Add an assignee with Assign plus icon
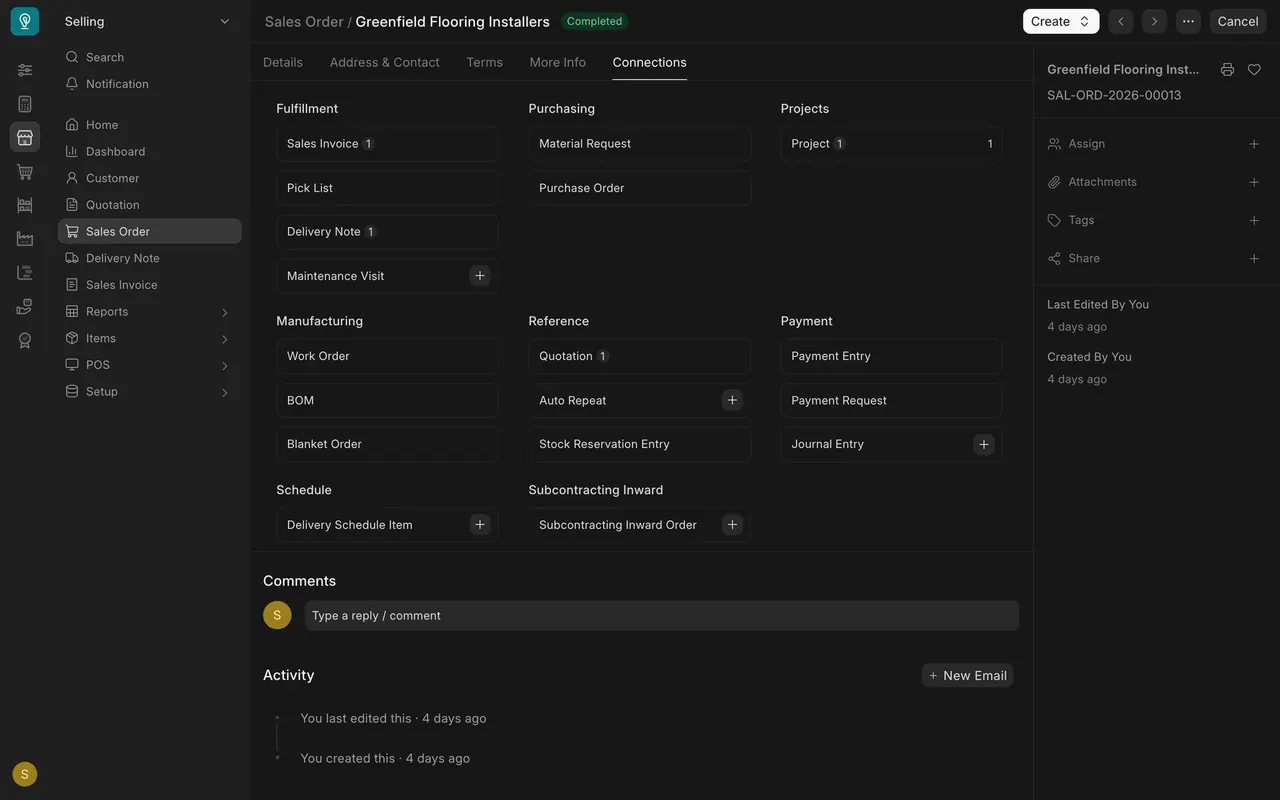This screenshot has width=1280, height=800. 1254,144
